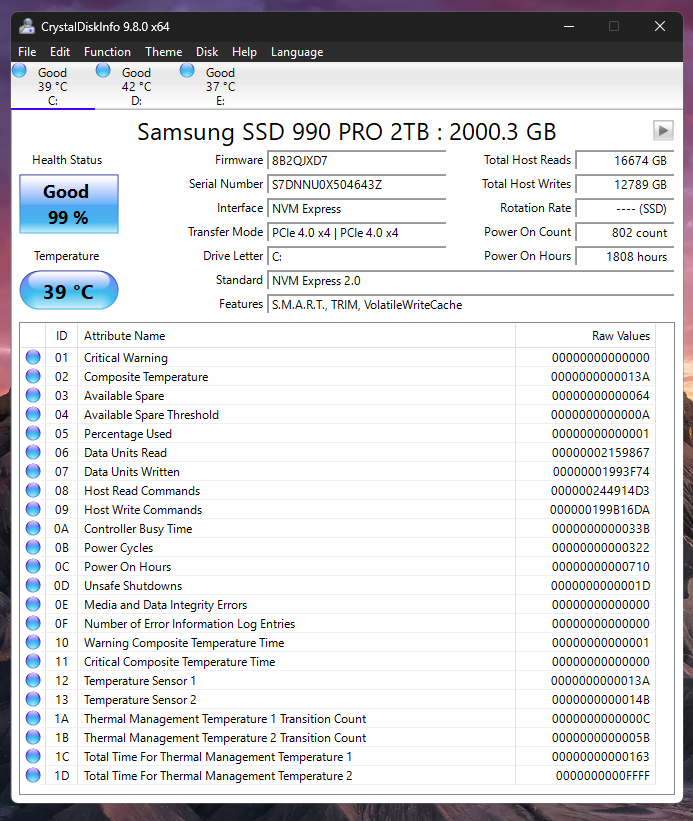Click the status orb for Composite Temperature

[x=33, y=376]
